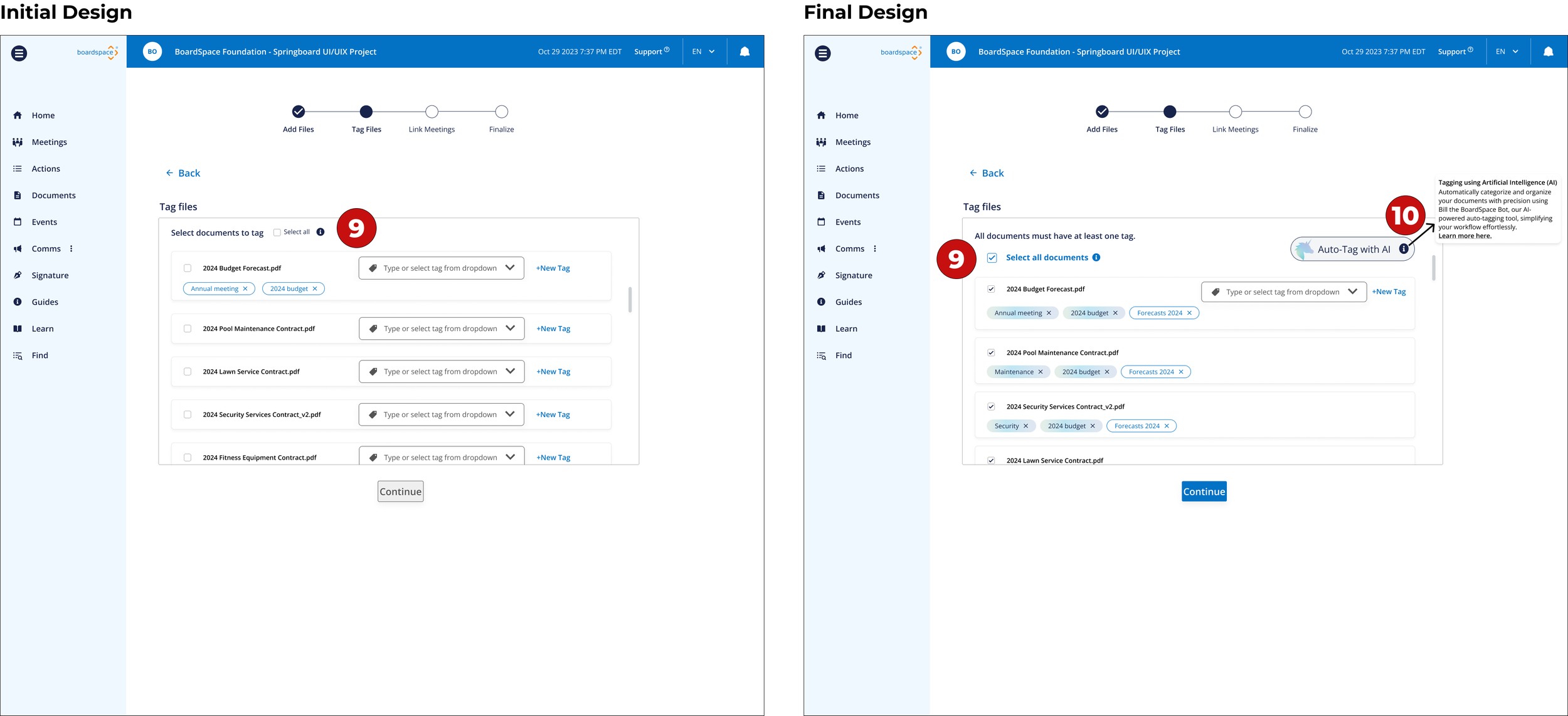Click notification bell in Final Design header
This screenshot has height=716, width=1568.
tap(1548, 52)
